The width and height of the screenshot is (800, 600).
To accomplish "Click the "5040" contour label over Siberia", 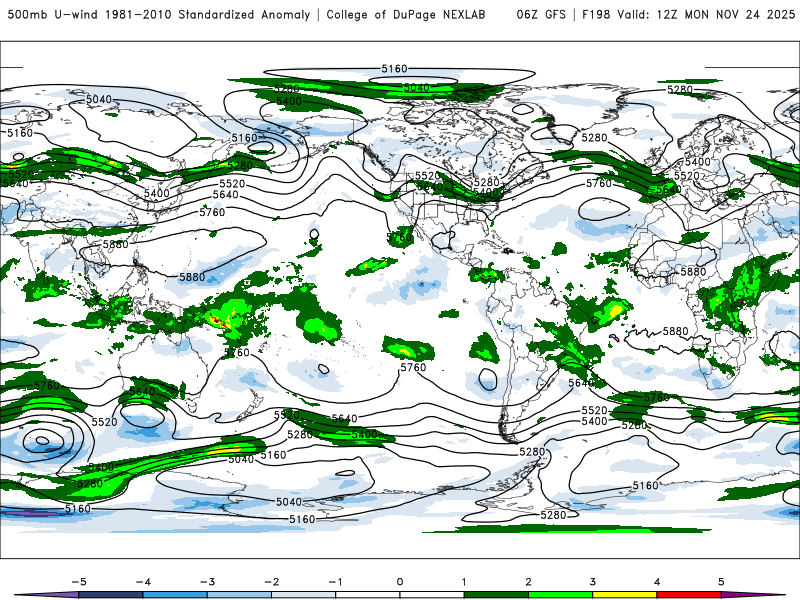I will [99, 99].
